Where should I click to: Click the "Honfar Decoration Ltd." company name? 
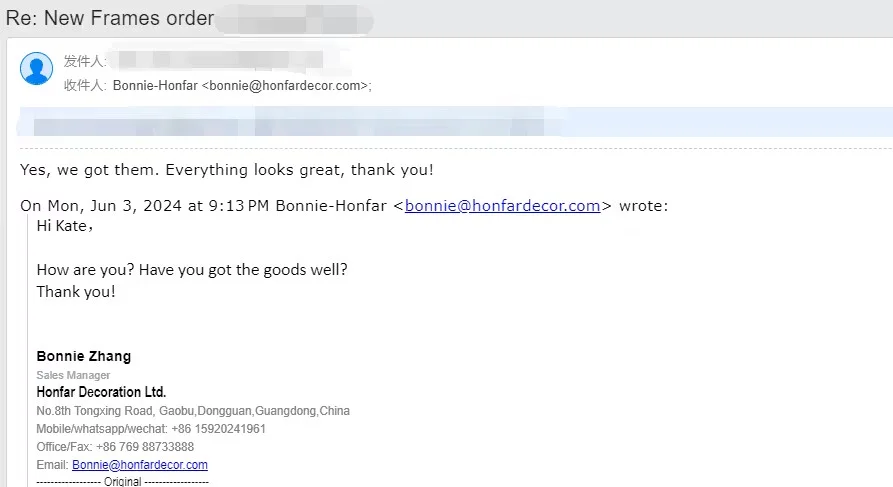tap(101, 392)
